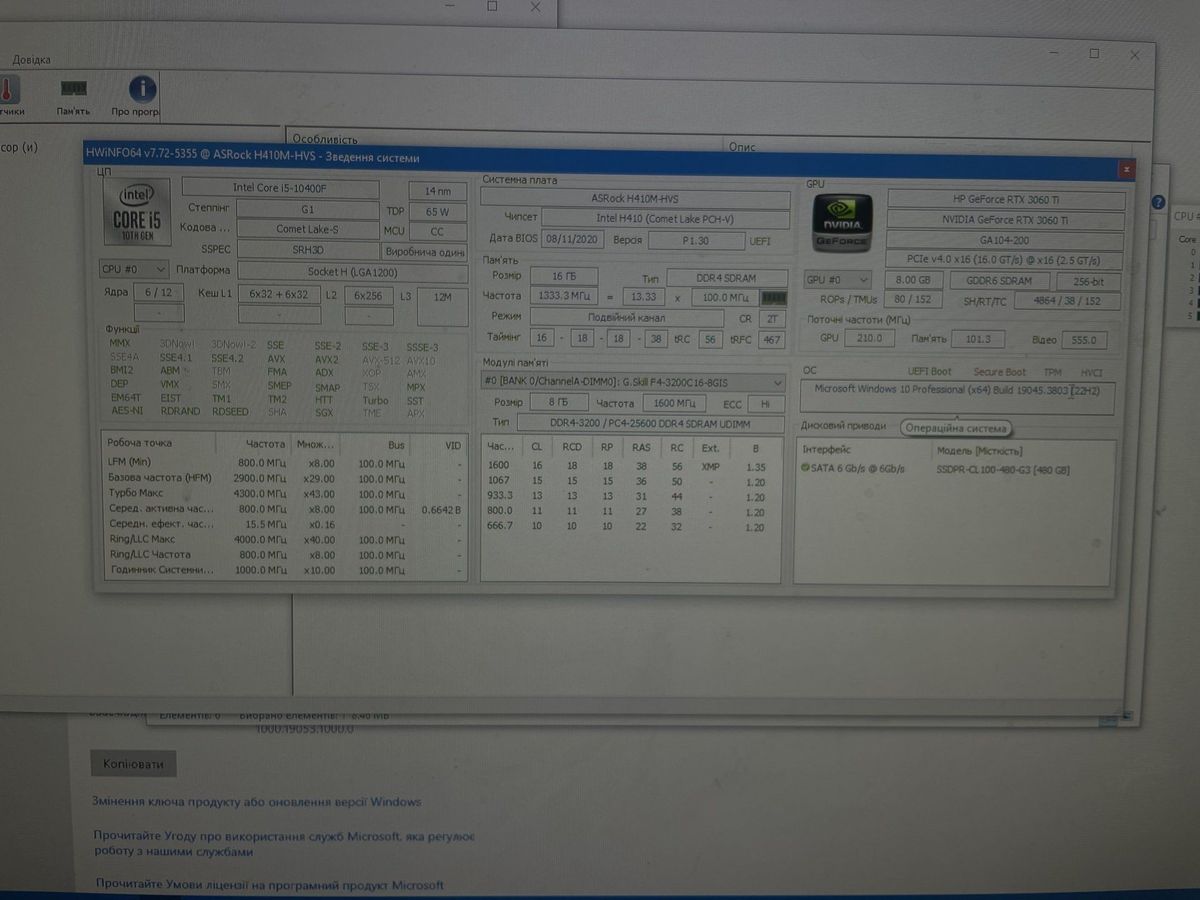The height and width of the screenshot is (900, 1200).
Task: Open the GPU #0 selector dropdown
Action: 837,281
